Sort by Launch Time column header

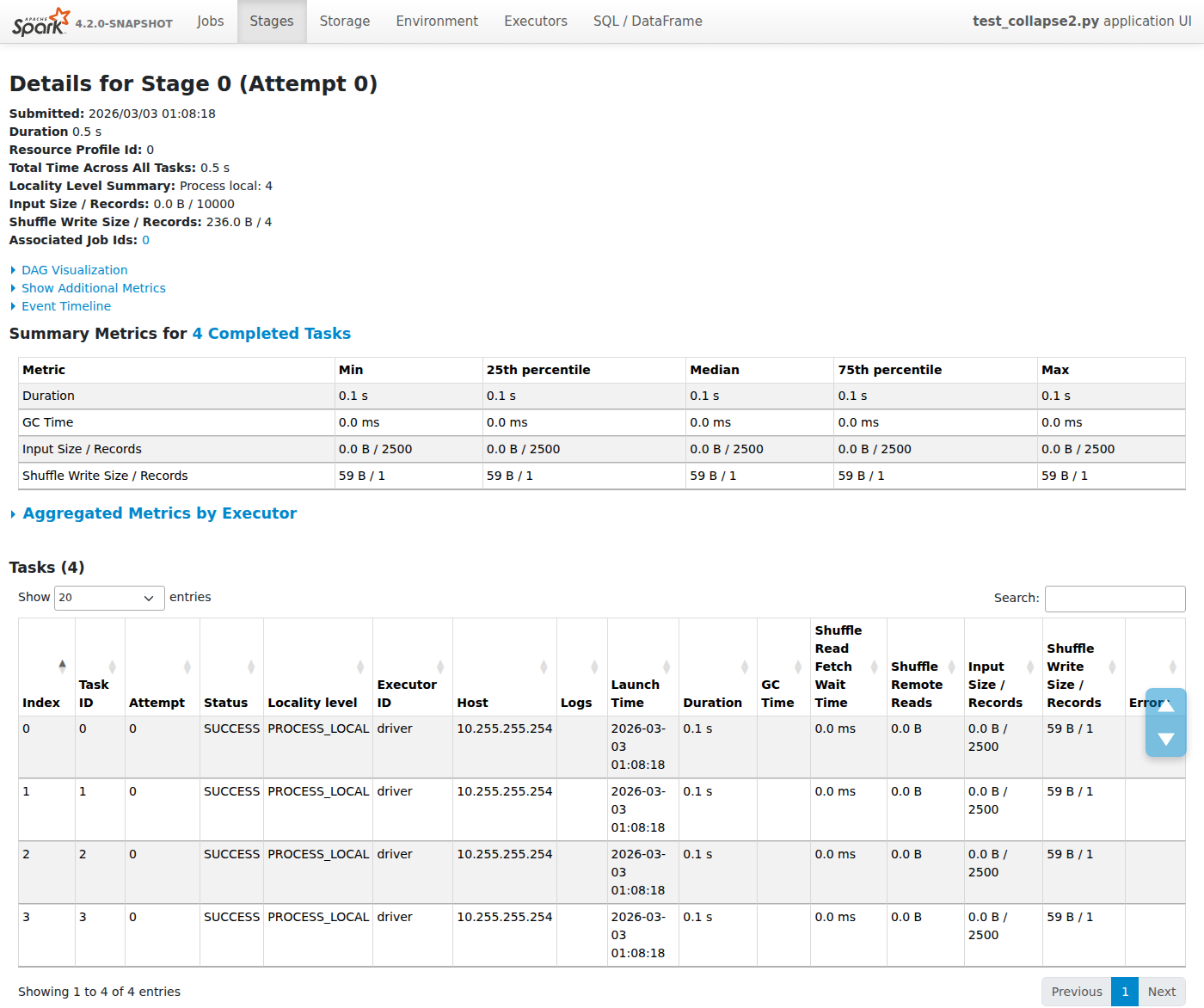click(x=635, y=693)
